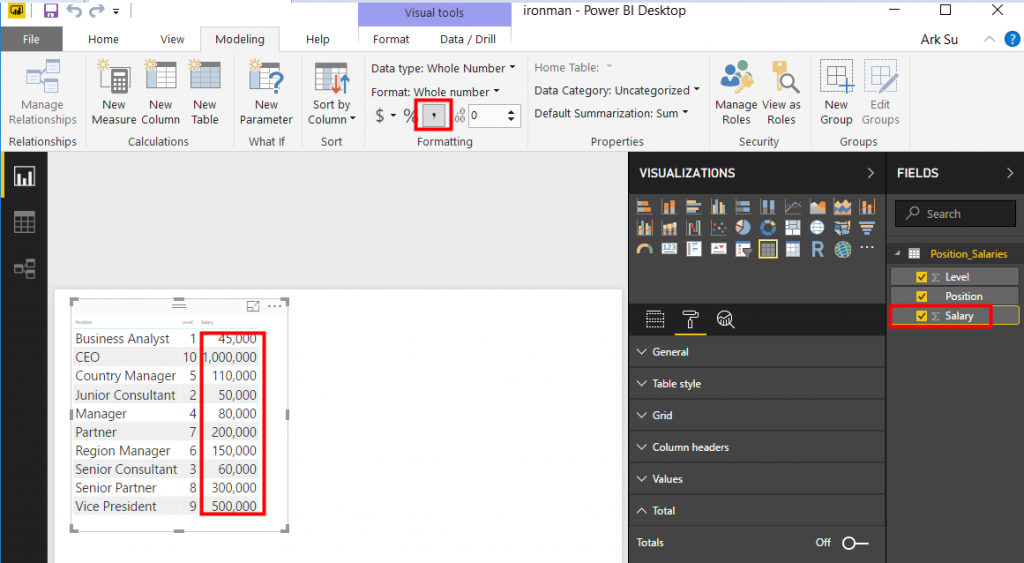Click New Measure in Calculations
Image resolution: width=1024 pixels, height=563 pixels.
114,92
